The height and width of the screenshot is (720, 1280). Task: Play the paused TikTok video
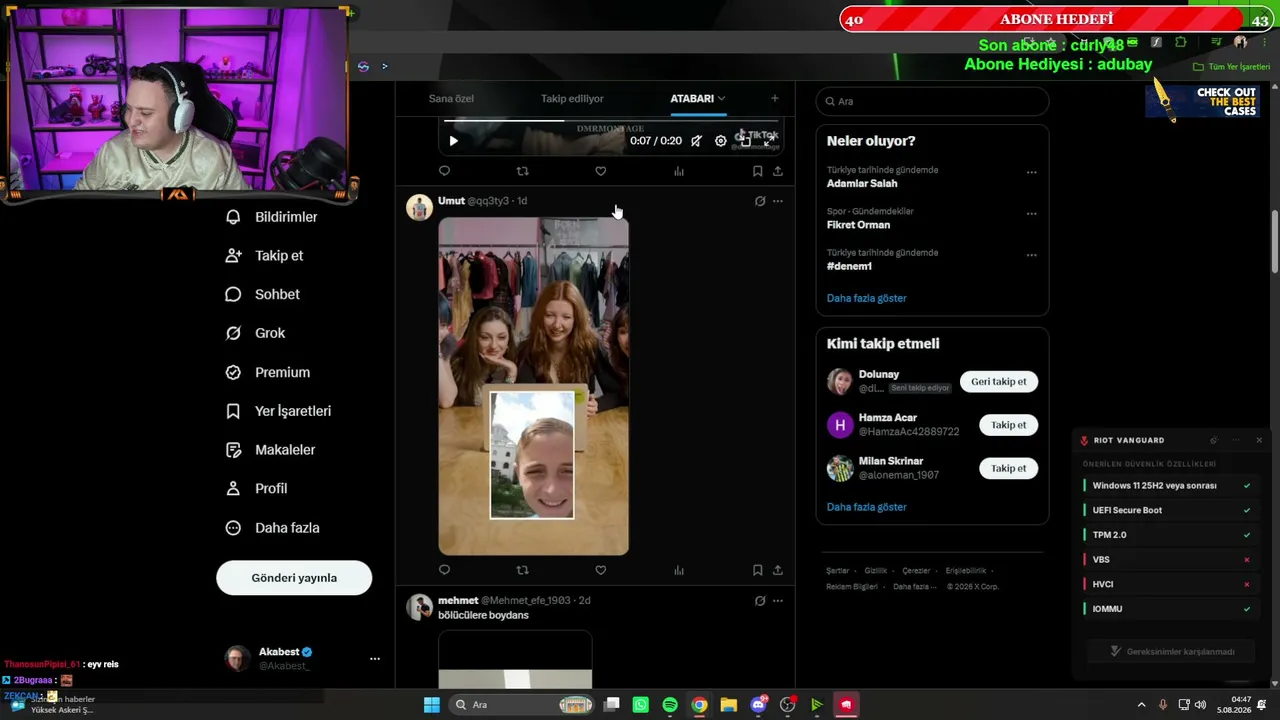click(453, 141)
